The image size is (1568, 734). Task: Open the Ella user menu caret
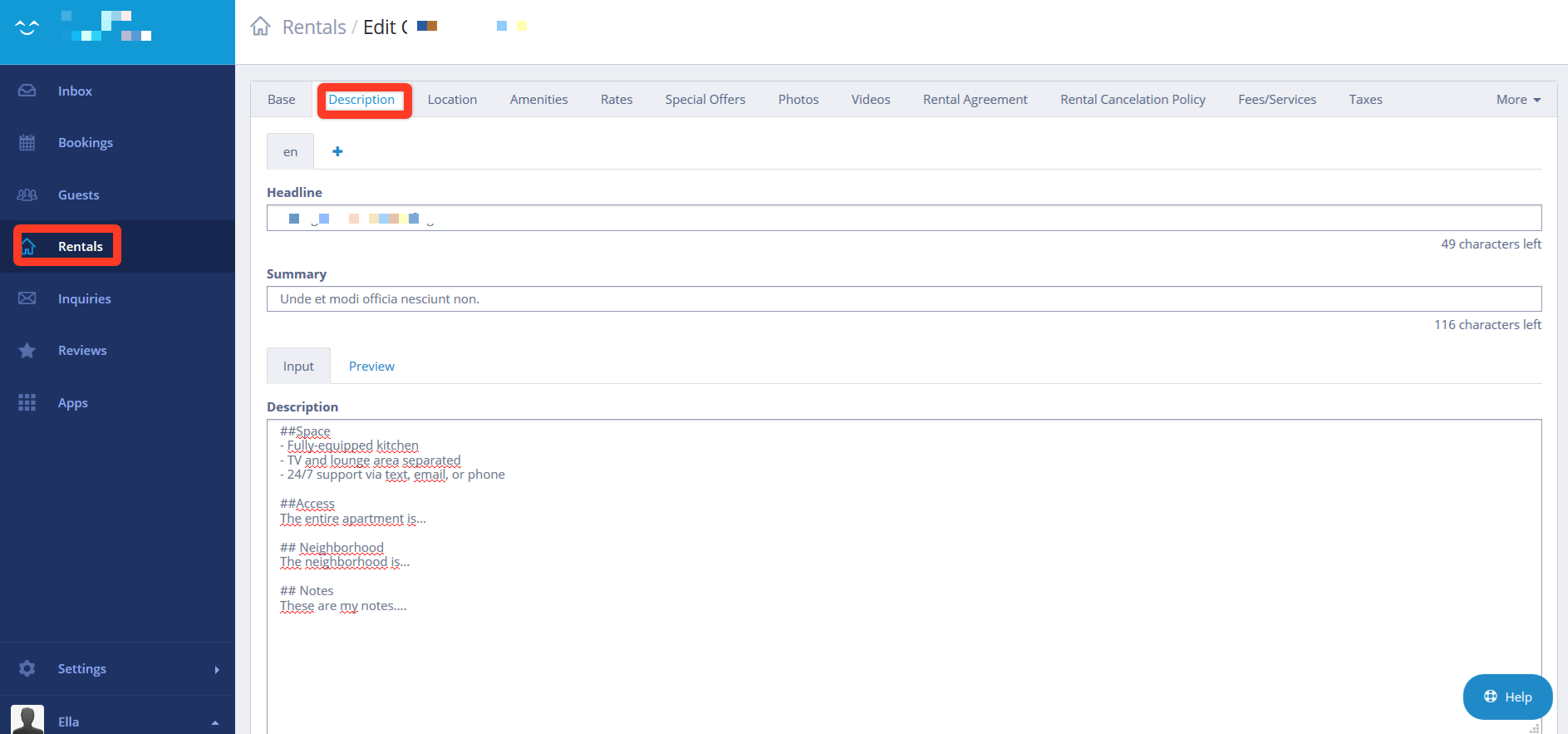215,722
